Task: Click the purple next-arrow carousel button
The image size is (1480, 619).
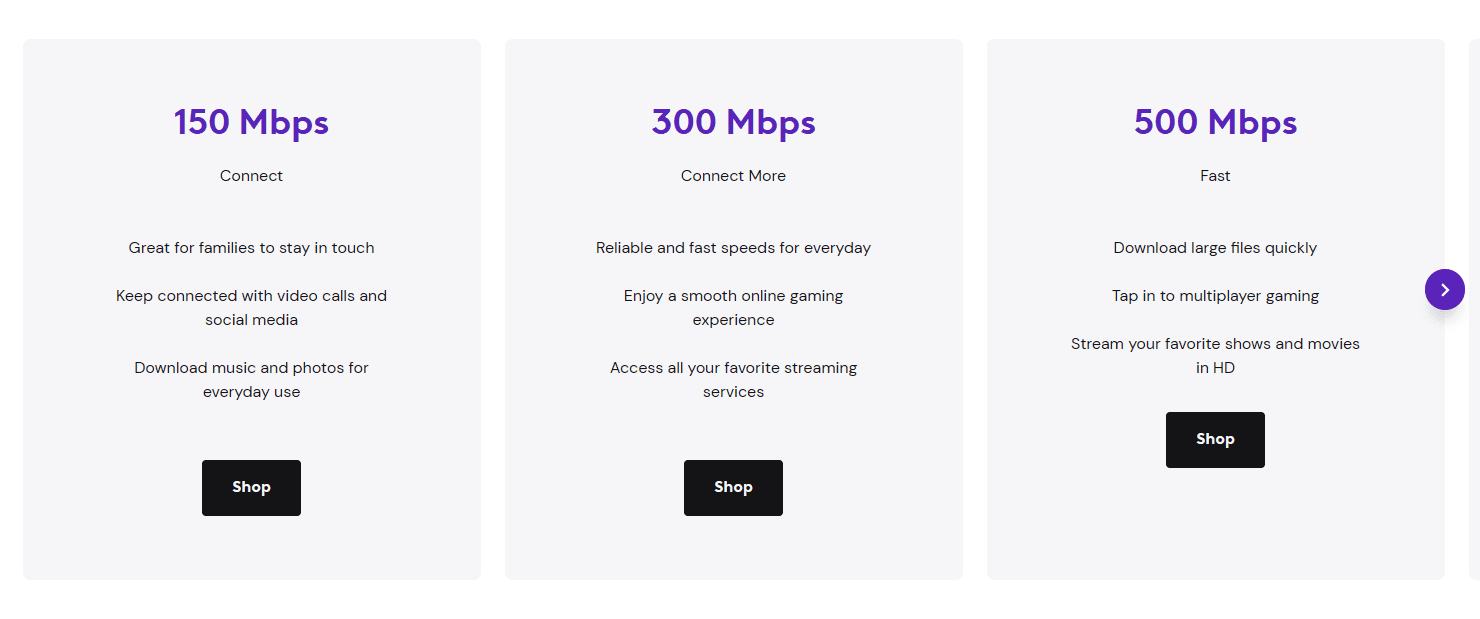Action: 1444,290
